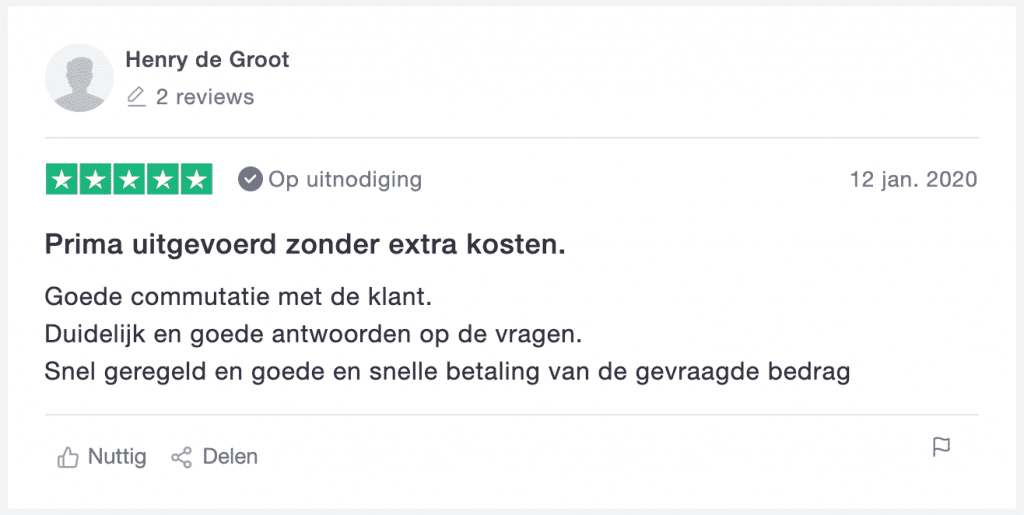Report the review with the flag icon
This screenshot has width=1024, height=515.
[x=941, y=447]
